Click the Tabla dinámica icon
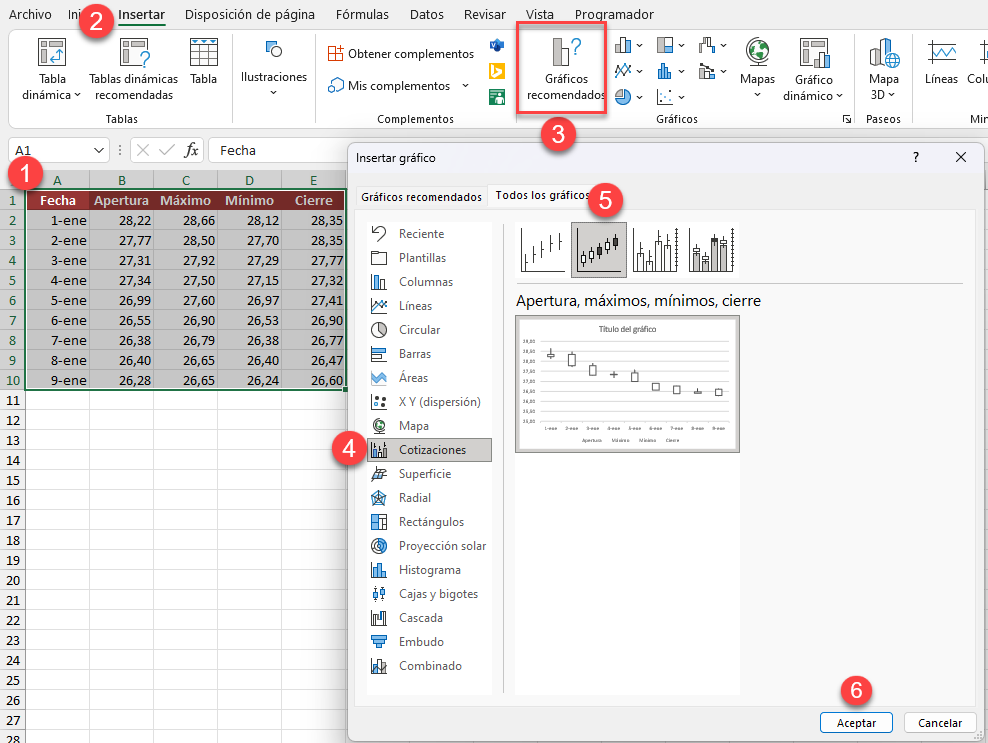Image resolution: width=988 pixels, height=743 pixels. (52, 52)
